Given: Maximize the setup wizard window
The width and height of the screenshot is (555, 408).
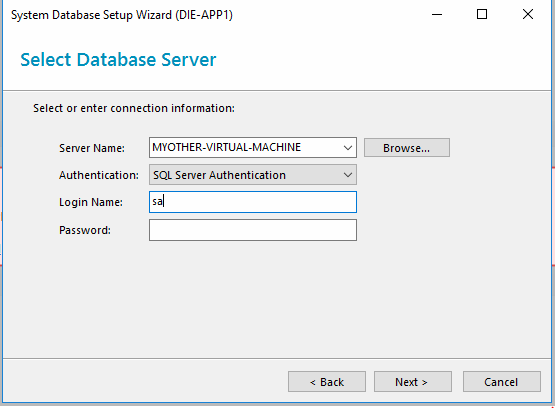Looking at the screenshot, I should coord(482,15).
